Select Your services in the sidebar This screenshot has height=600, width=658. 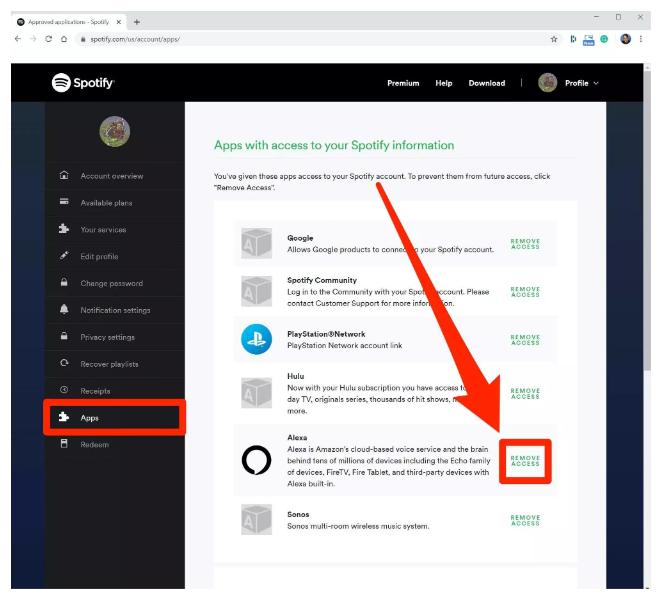click(x=103, y=230)
